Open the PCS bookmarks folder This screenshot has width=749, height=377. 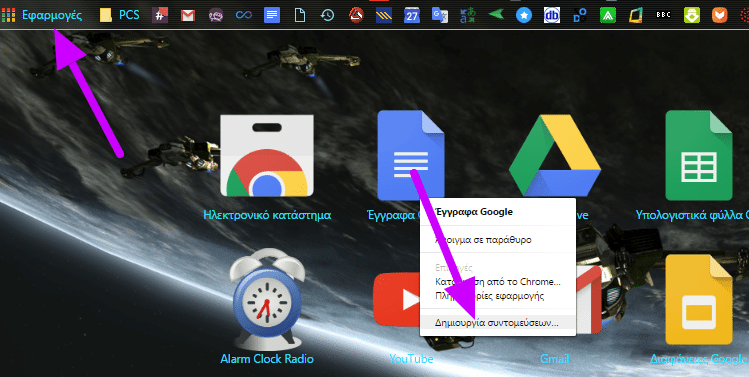tap(120, 15)
